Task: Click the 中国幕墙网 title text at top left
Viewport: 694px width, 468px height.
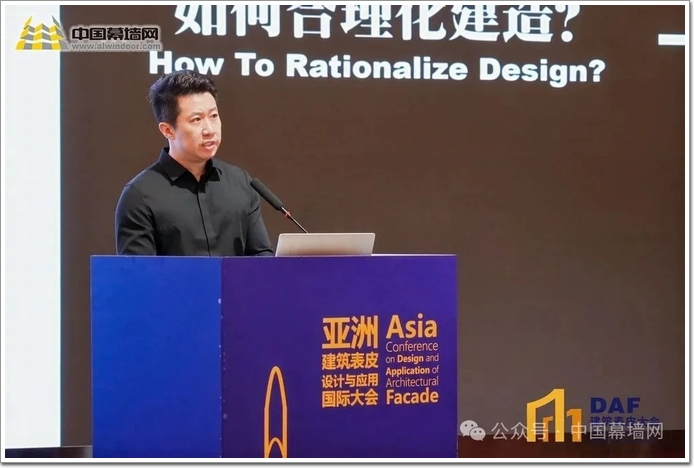Action: [116, 32]
